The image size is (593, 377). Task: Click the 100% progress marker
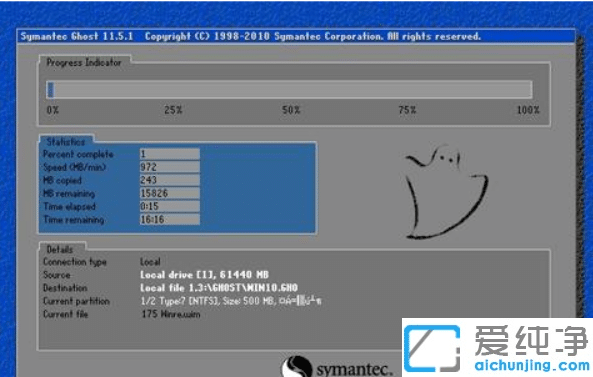coord(528,110)
